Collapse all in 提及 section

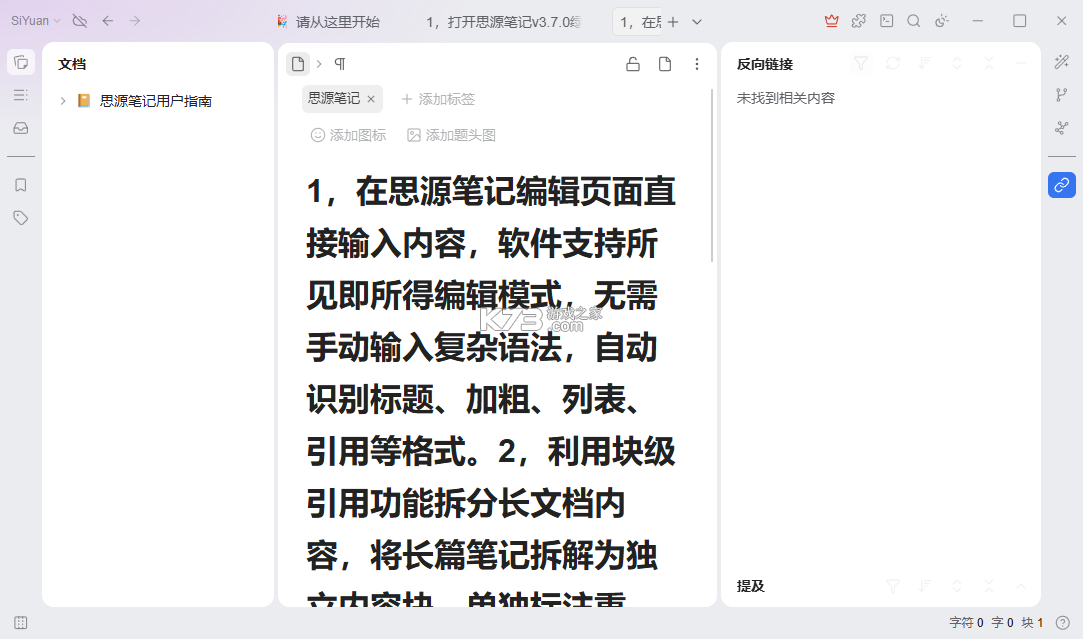(988, 586)
